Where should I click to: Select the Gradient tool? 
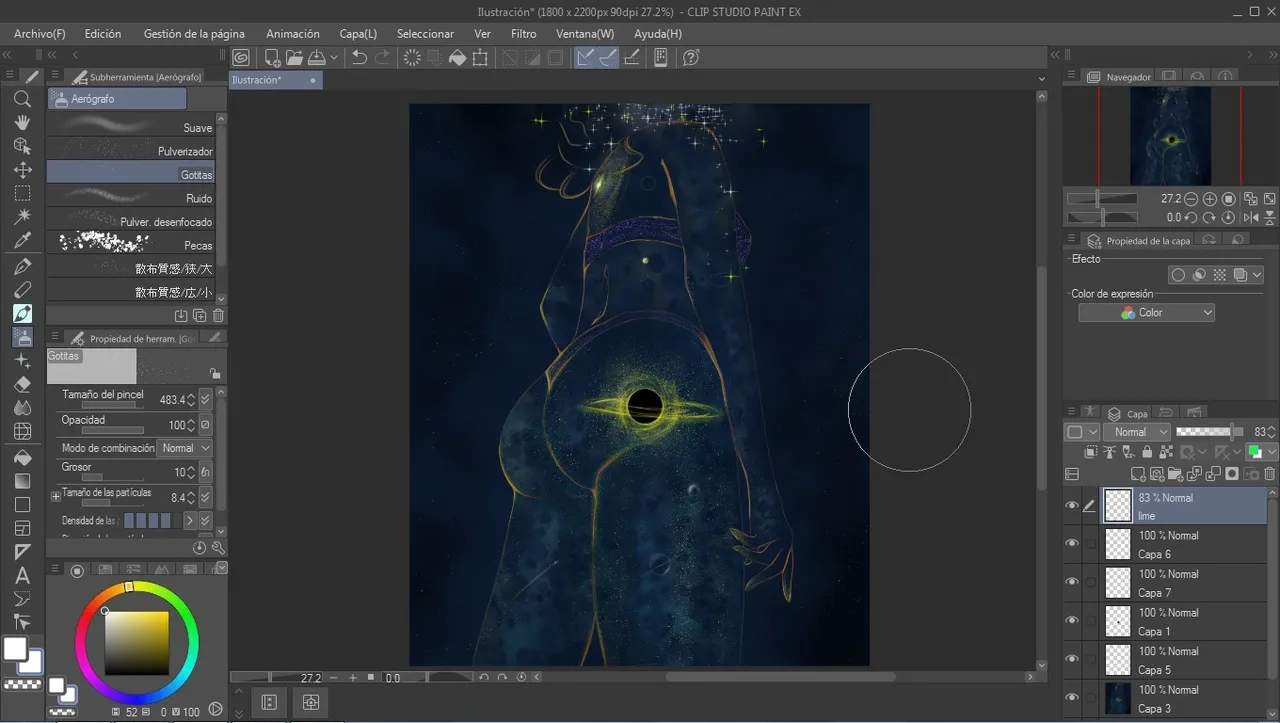[22, 481]
